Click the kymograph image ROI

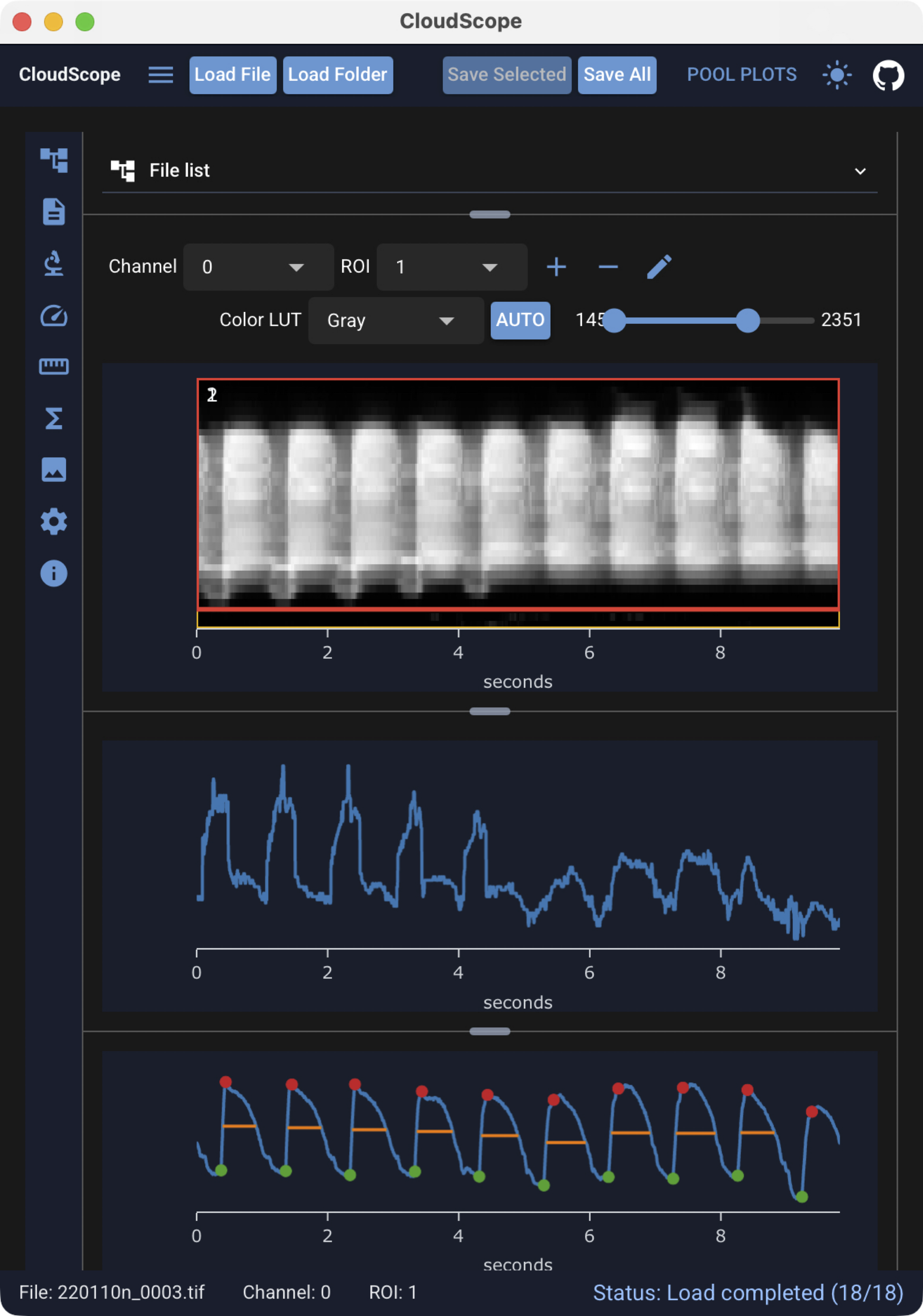tap(518, 494)
